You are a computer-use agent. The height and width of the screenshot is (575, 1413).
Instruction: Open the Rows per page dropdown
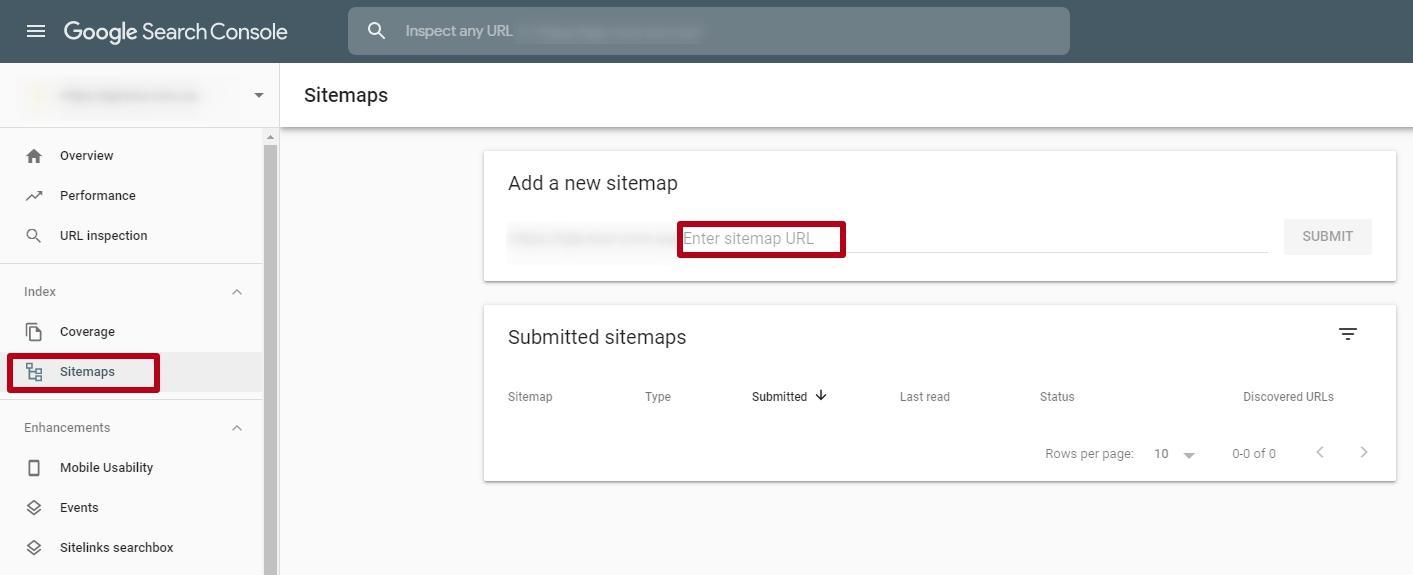[x=1174, y=454]
